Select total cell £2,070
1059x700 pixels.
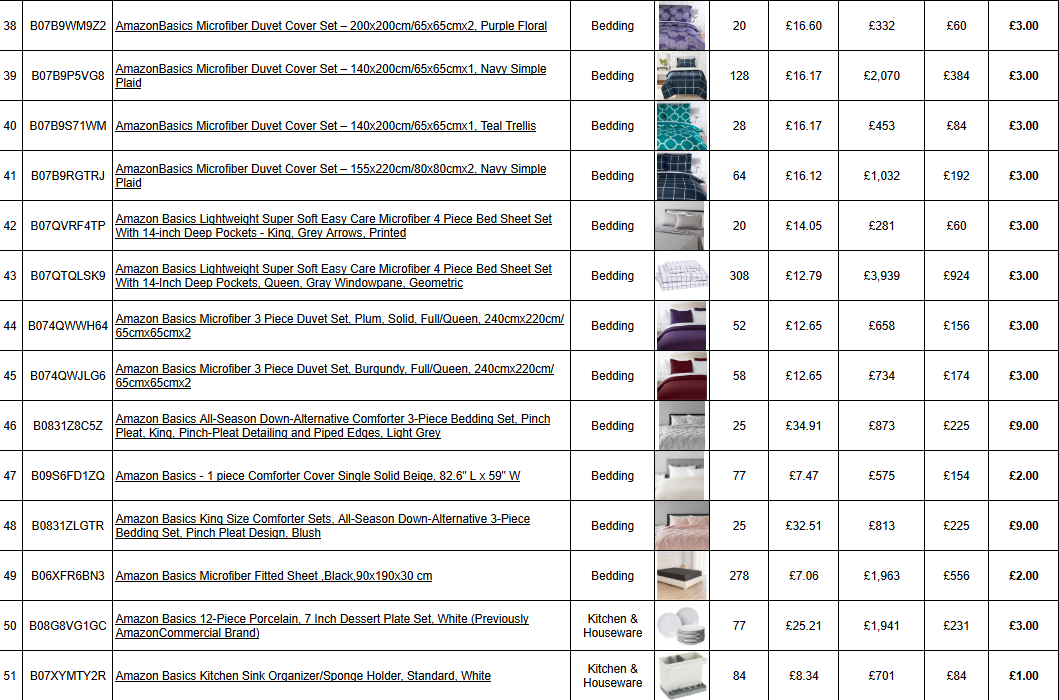pos(881,76)
